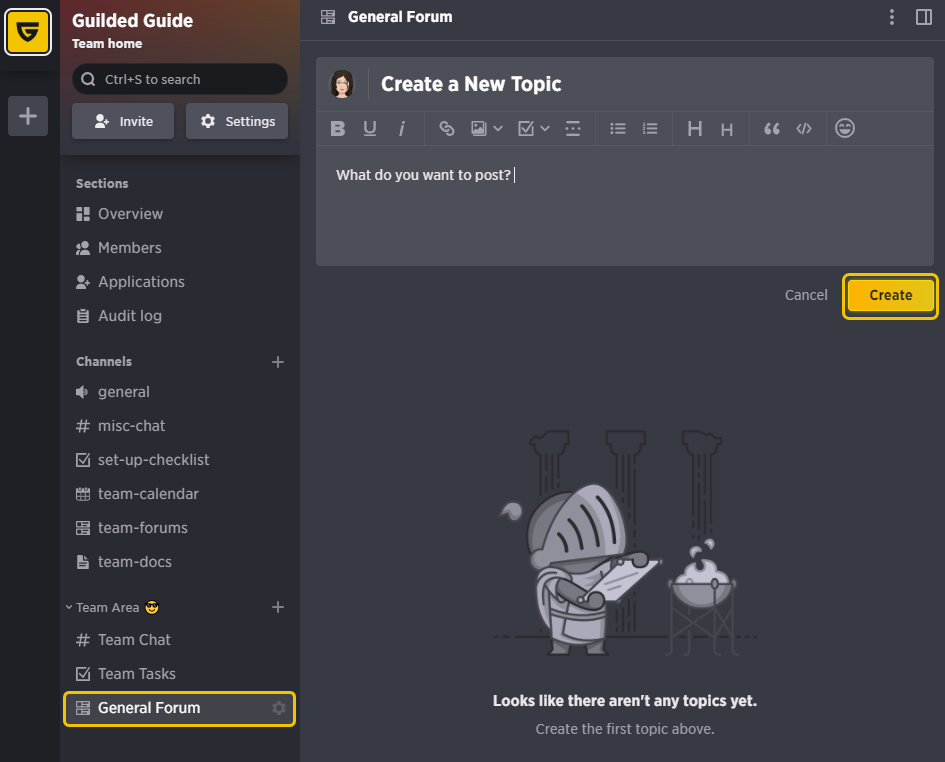Collapse the Team Area channel group
945x762 pixels.
point(69,607)
